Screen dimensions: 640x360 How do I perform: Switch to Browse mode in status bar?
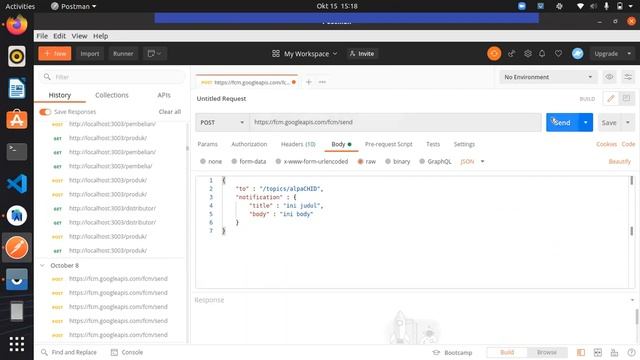pyautogui.click(x=547, y=352)
